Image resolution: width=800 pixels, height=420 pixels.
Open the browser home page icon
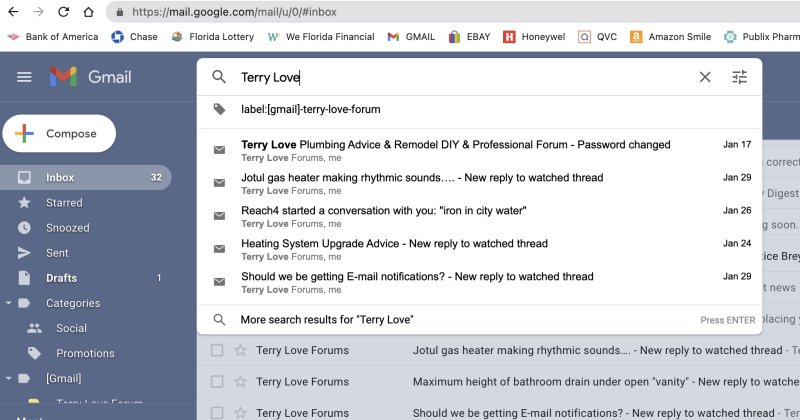pos(88,12)
